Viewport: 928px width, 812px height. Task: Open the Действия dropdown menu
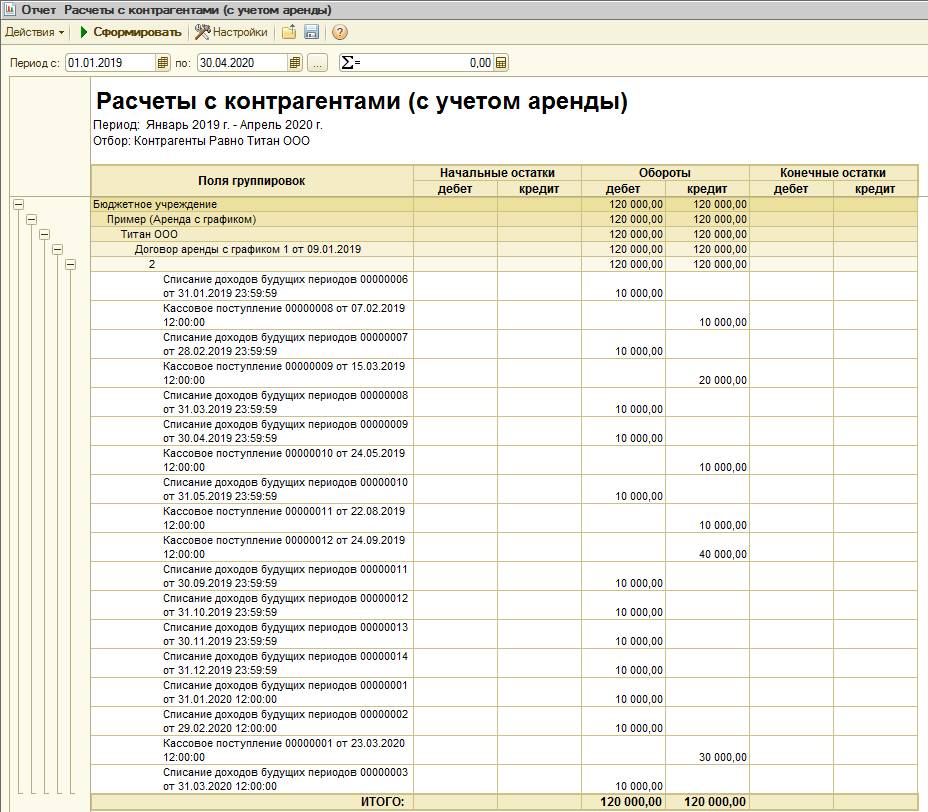point(34,32)
